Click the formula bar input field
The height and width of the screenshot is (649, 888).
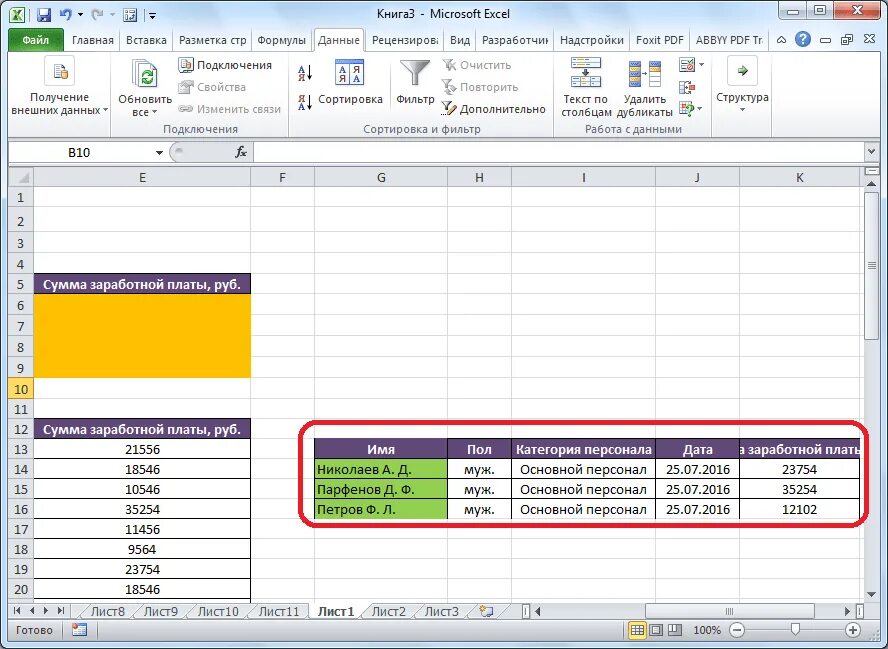coord(558,152)
